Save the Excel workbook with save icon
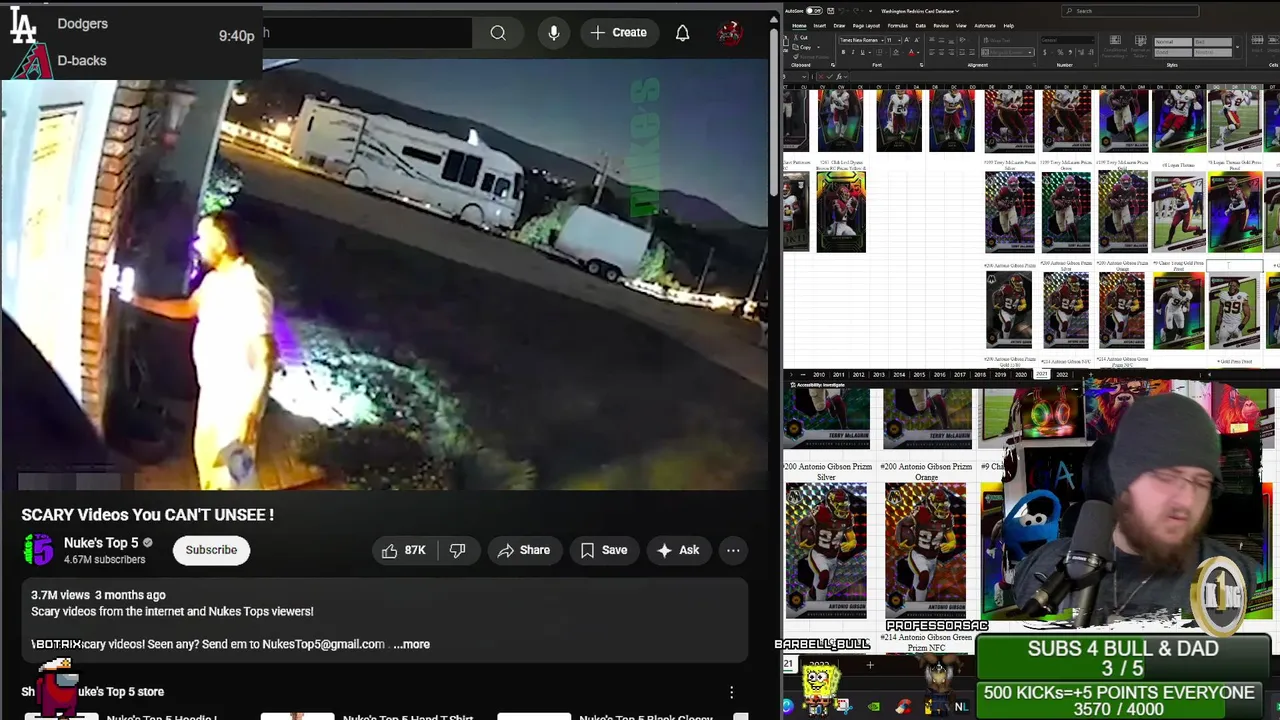This screenshot has height=720, width=1280. point(830,11)
